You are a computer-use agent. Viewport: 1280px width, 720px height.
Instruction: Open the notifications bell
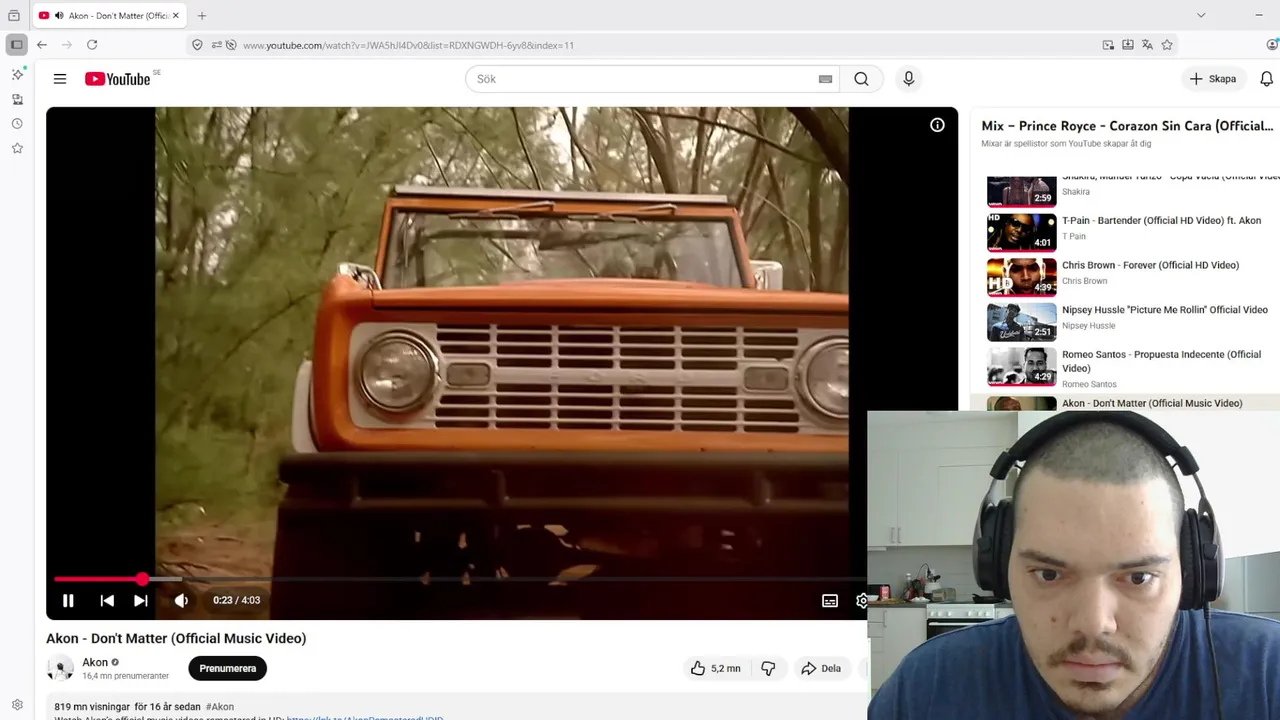1266,79
